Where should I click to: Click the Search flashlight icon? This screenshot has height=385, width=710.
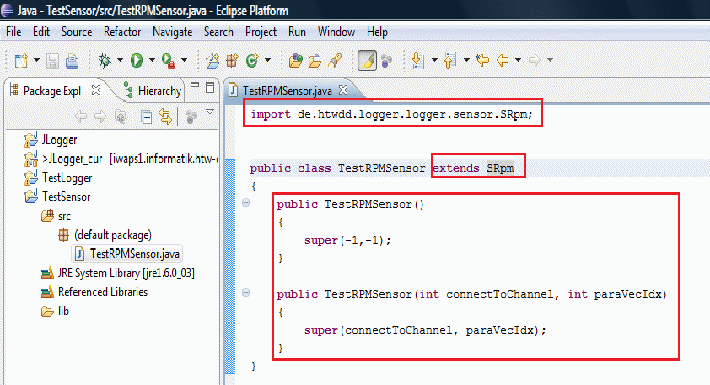[335, 61]
